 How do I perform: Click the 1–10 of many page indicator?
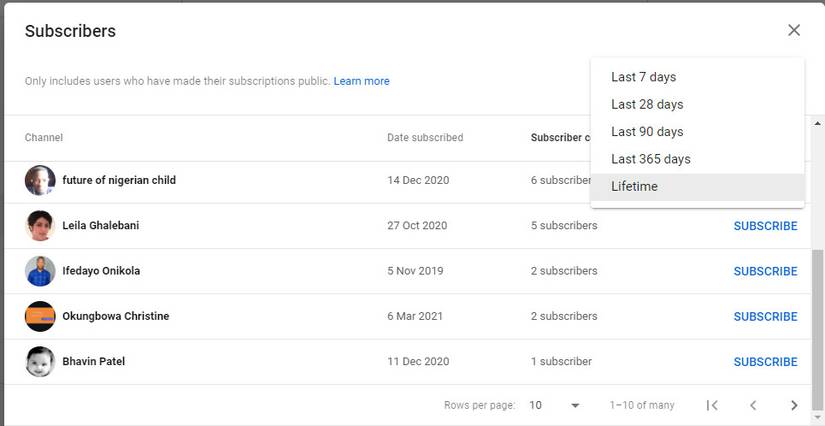point(642,405)
